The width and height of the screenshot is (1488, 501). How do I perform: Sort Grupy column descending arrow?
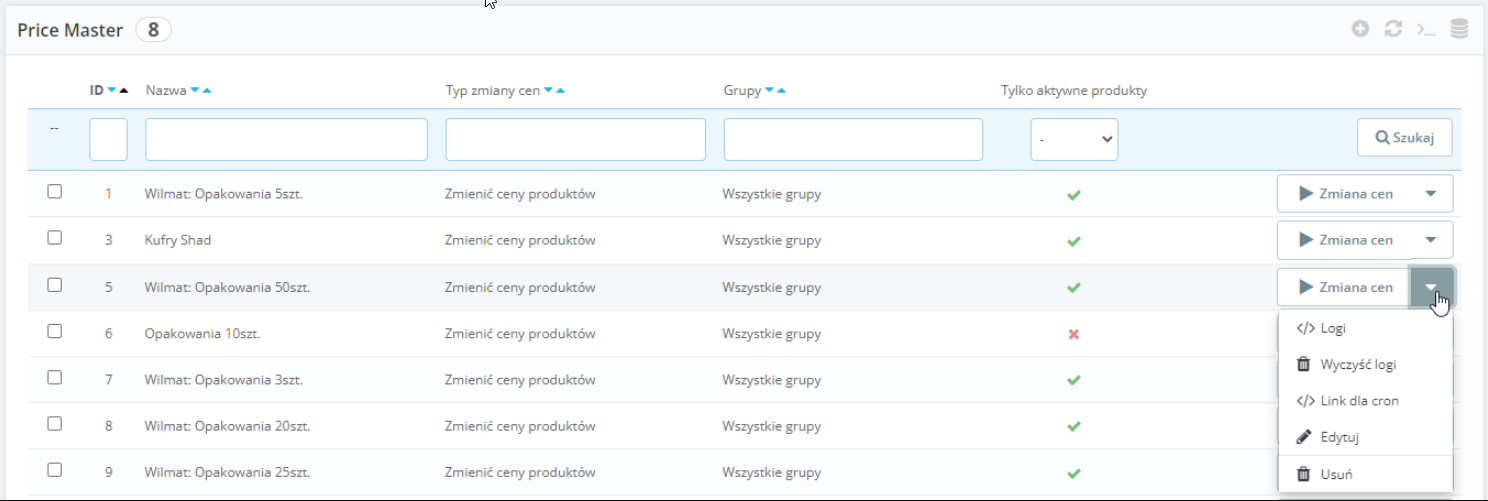pos(769,91)
